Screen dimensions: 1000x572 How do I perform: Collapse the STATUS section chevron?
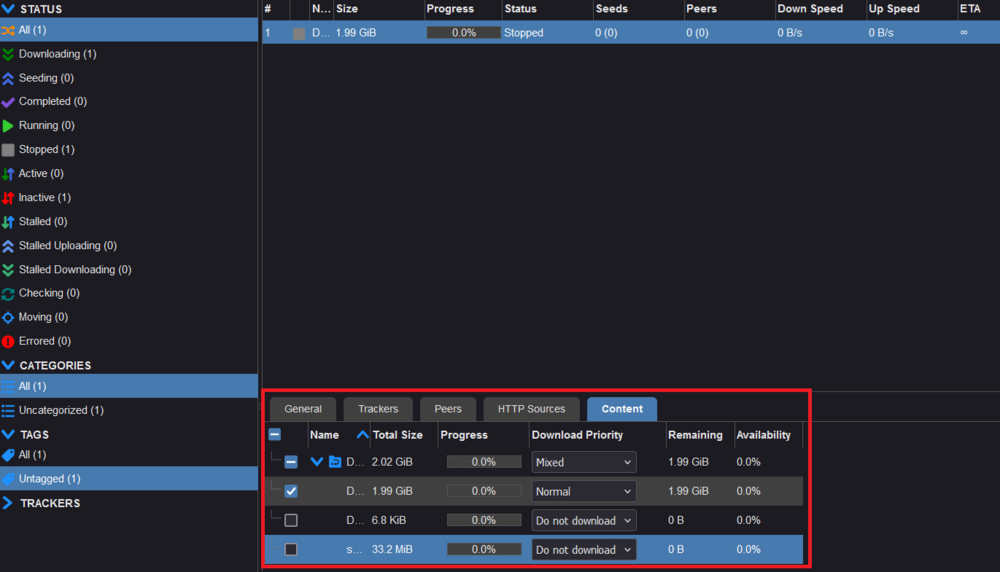point(8,9)
